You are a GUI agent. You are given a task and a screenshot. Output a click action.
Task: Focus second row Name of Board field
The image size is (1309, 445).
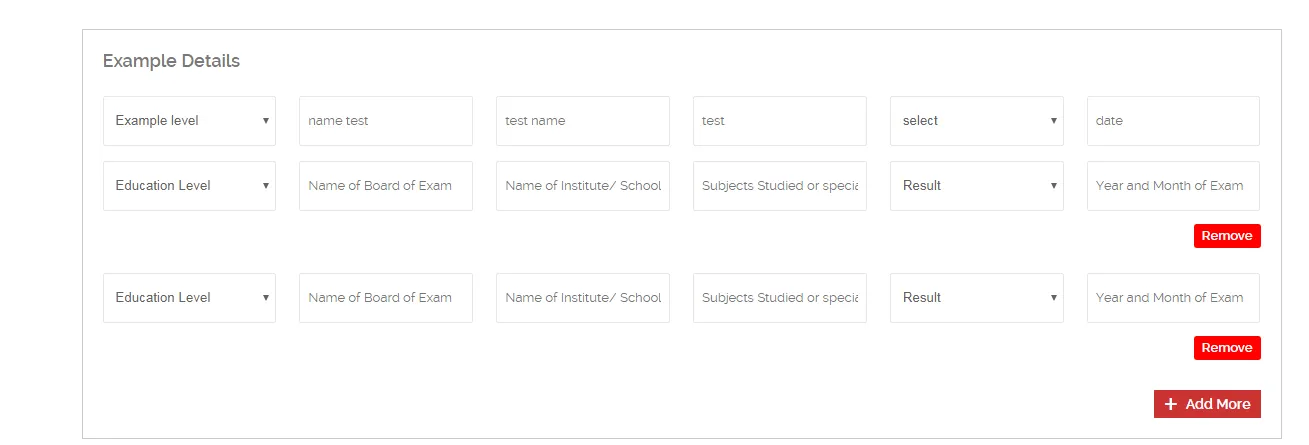tap(385, 186)
